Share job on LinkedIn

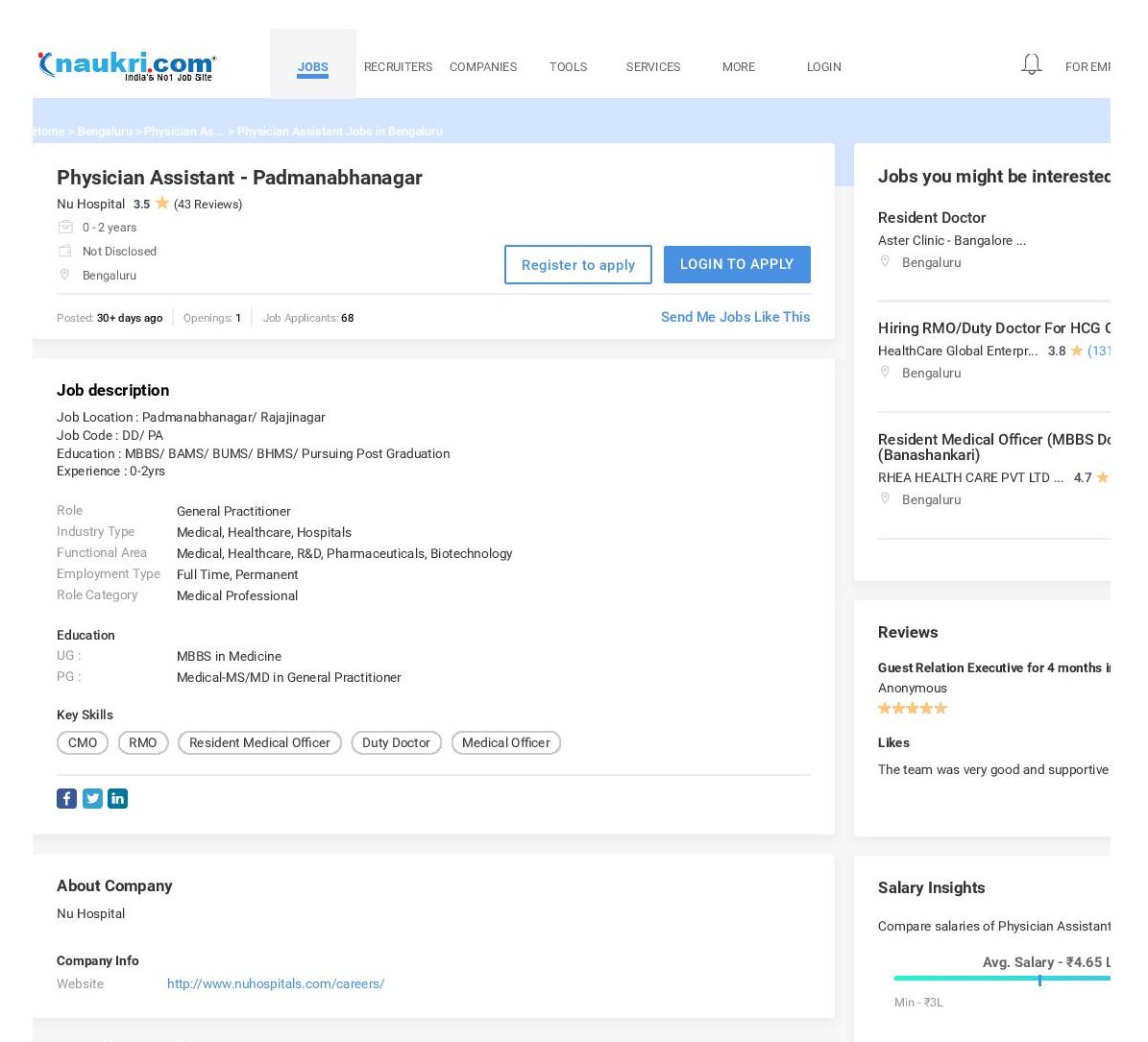(118, 798)
